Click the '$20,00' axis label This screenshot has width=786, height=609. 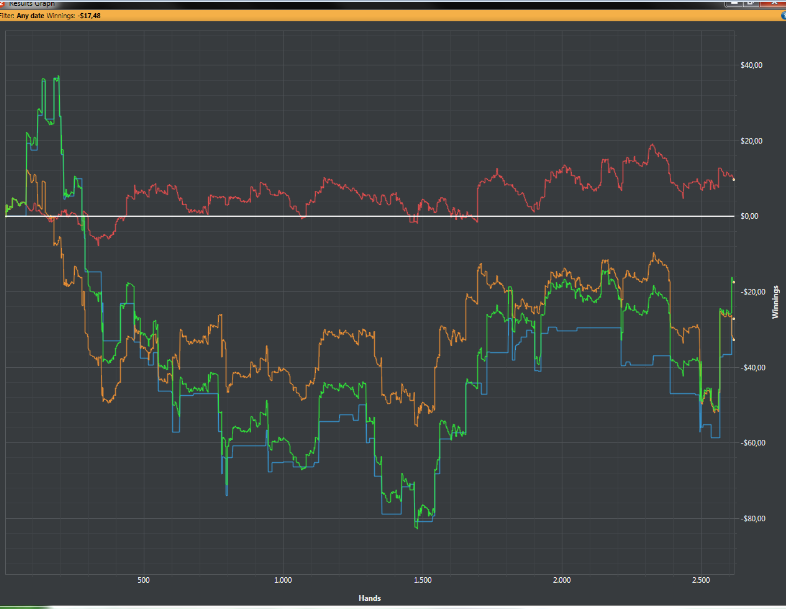(x=751, y=141)
